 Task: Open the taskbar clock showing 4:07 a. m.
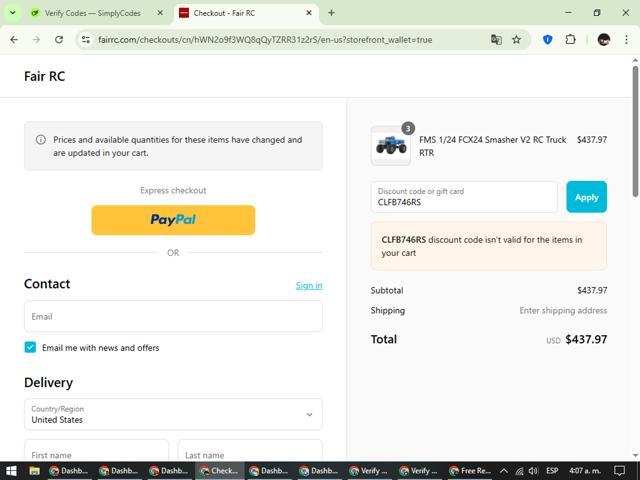tap(584, 471)
